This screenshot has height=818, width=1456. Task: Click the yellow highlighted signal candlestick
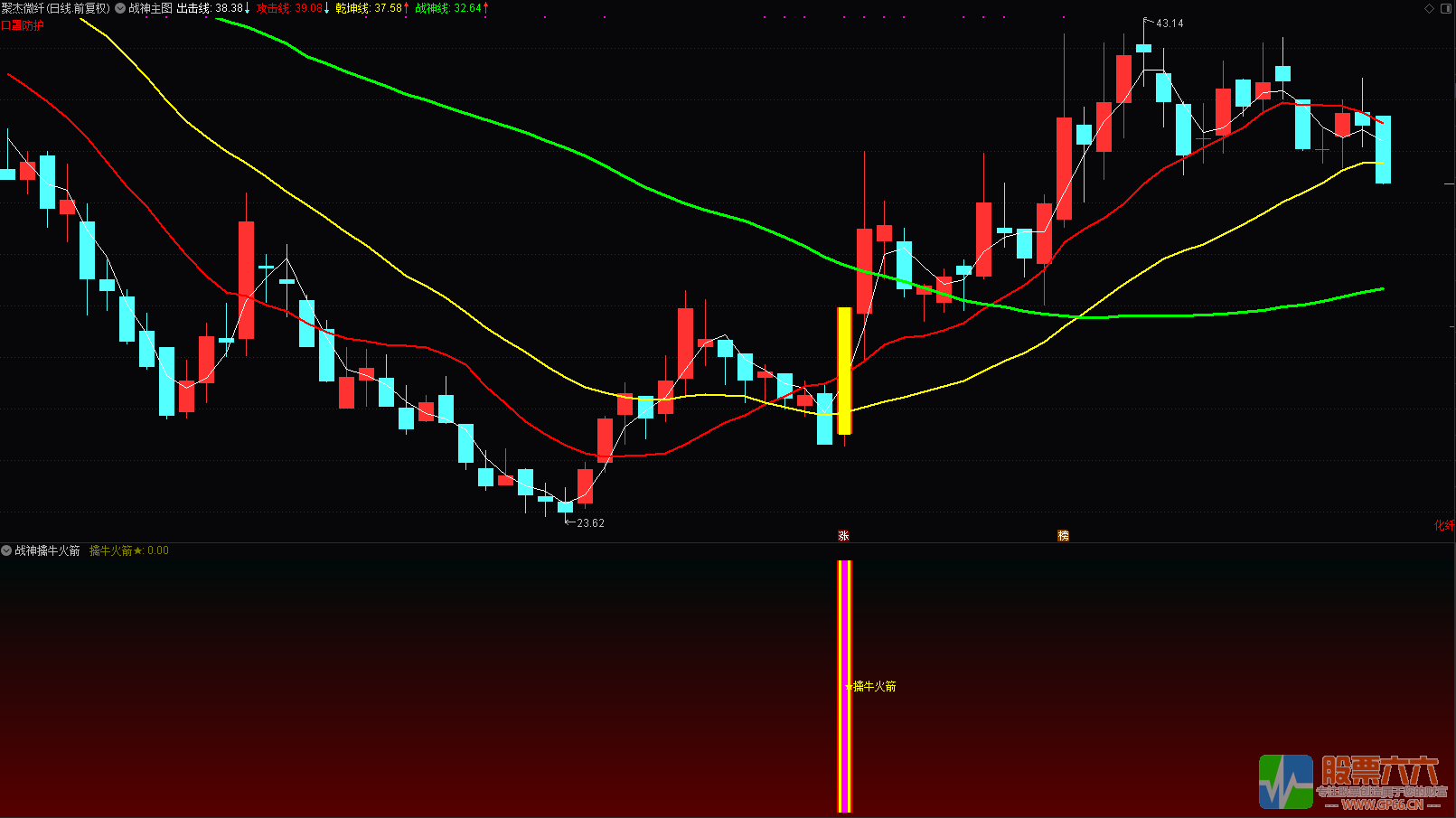[x=844, y=371]
